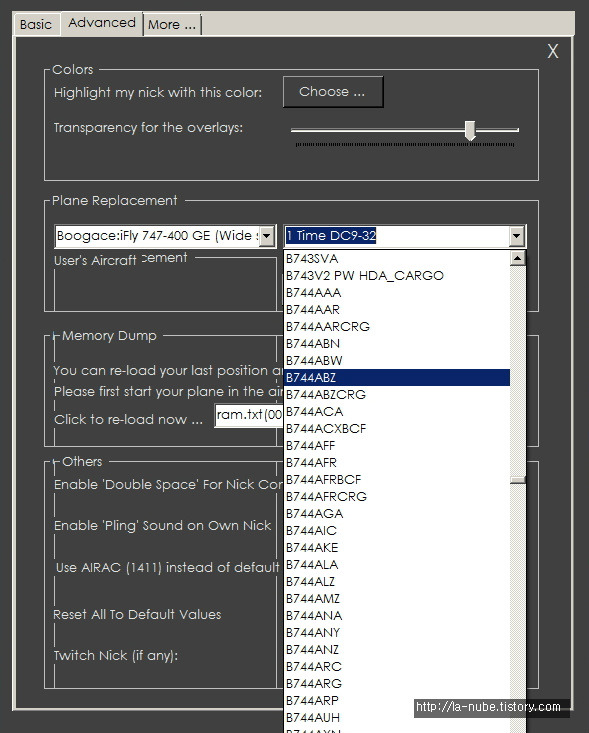Click the overlay transparency slider handle

470,130
